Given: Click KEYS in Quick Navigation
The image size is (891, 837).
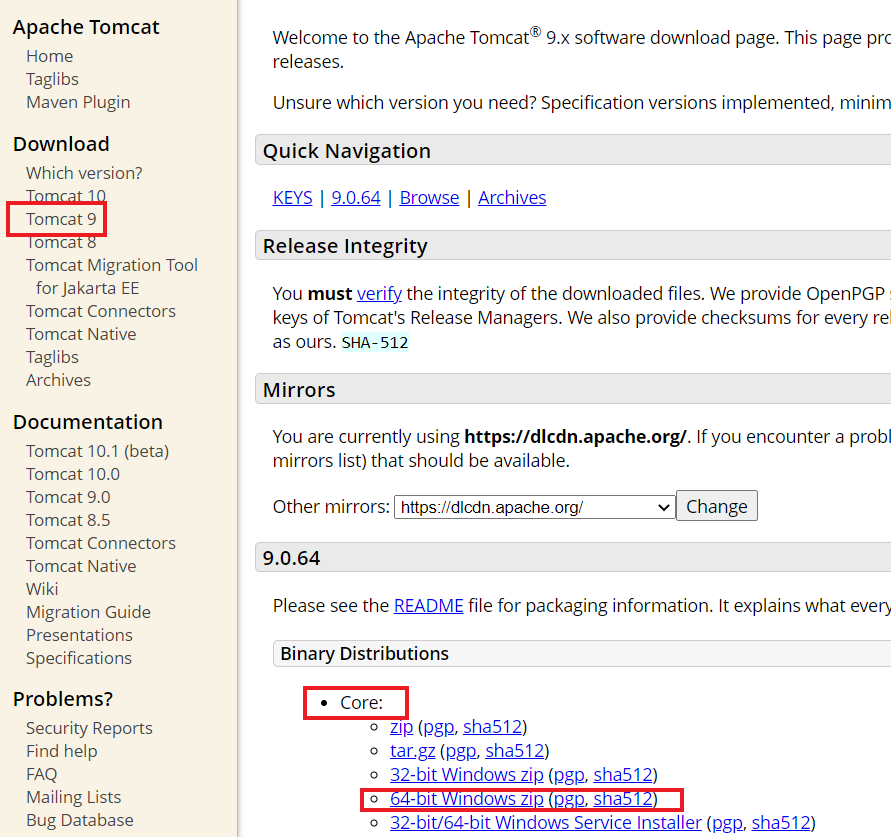Looking at the screenshot, I should [x=293, y=198].
